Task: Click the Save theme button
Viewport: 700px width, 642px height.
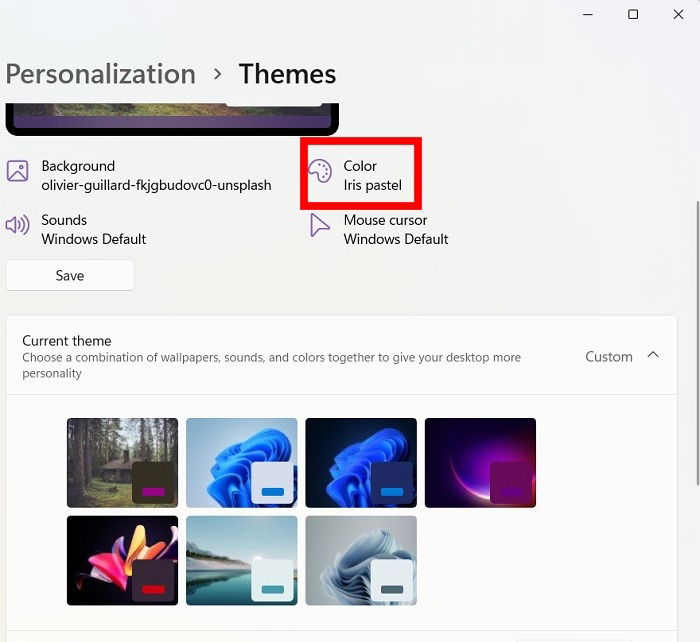Action: (70, 275)
